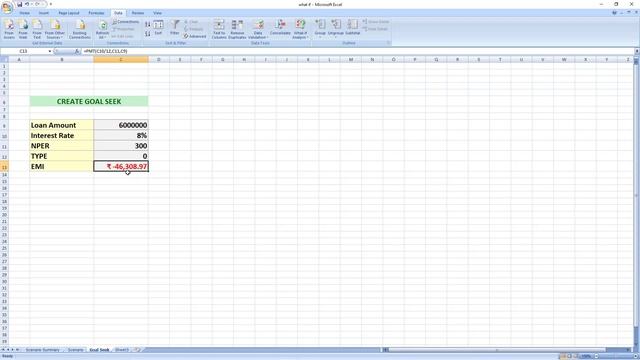Select the CREATE GOAL SEEK title cell
The image size is (640, 360).
[x=89, y=101]
